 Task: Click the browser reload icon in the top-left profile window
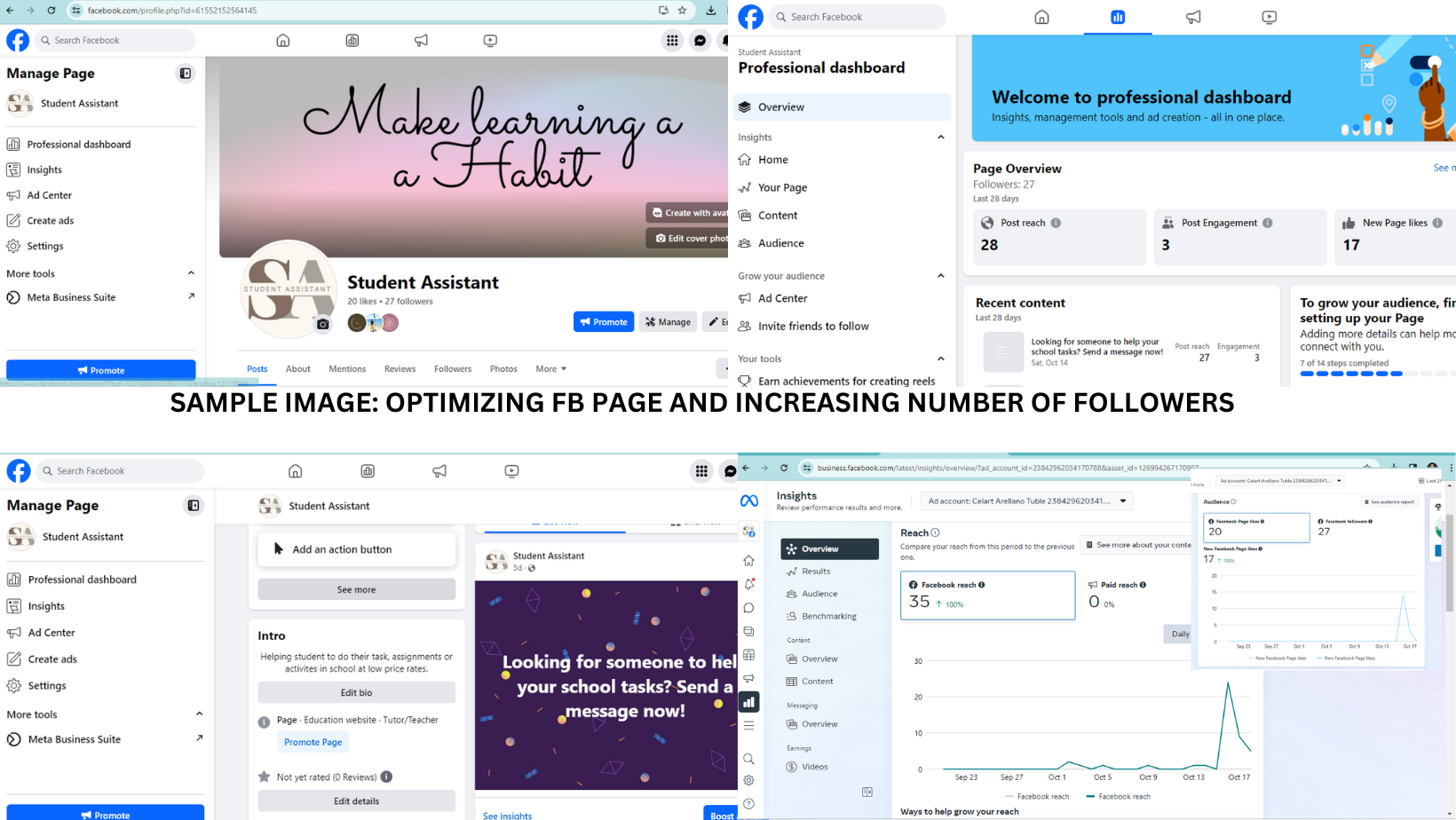coord(51,11)
